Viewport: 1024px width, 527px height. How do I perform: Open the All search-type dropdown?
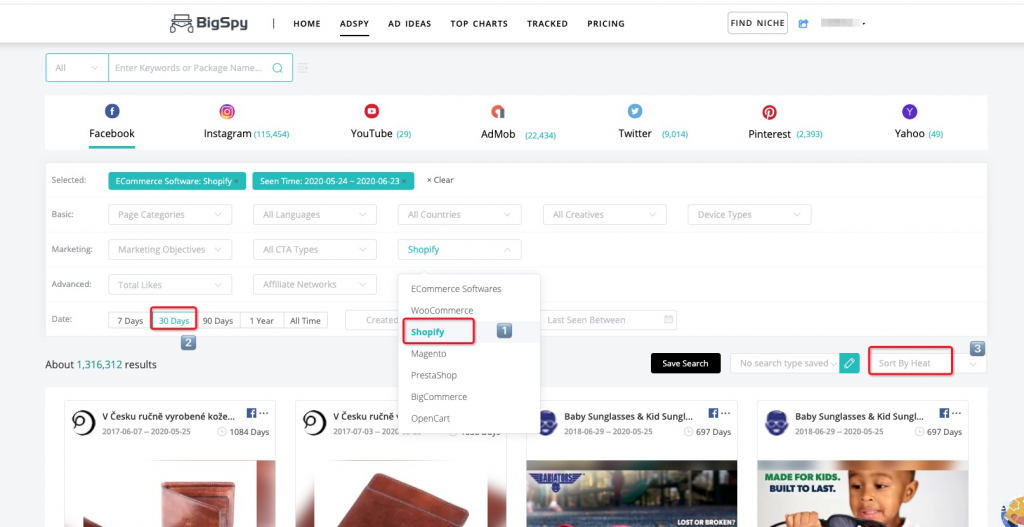point(77,68)
